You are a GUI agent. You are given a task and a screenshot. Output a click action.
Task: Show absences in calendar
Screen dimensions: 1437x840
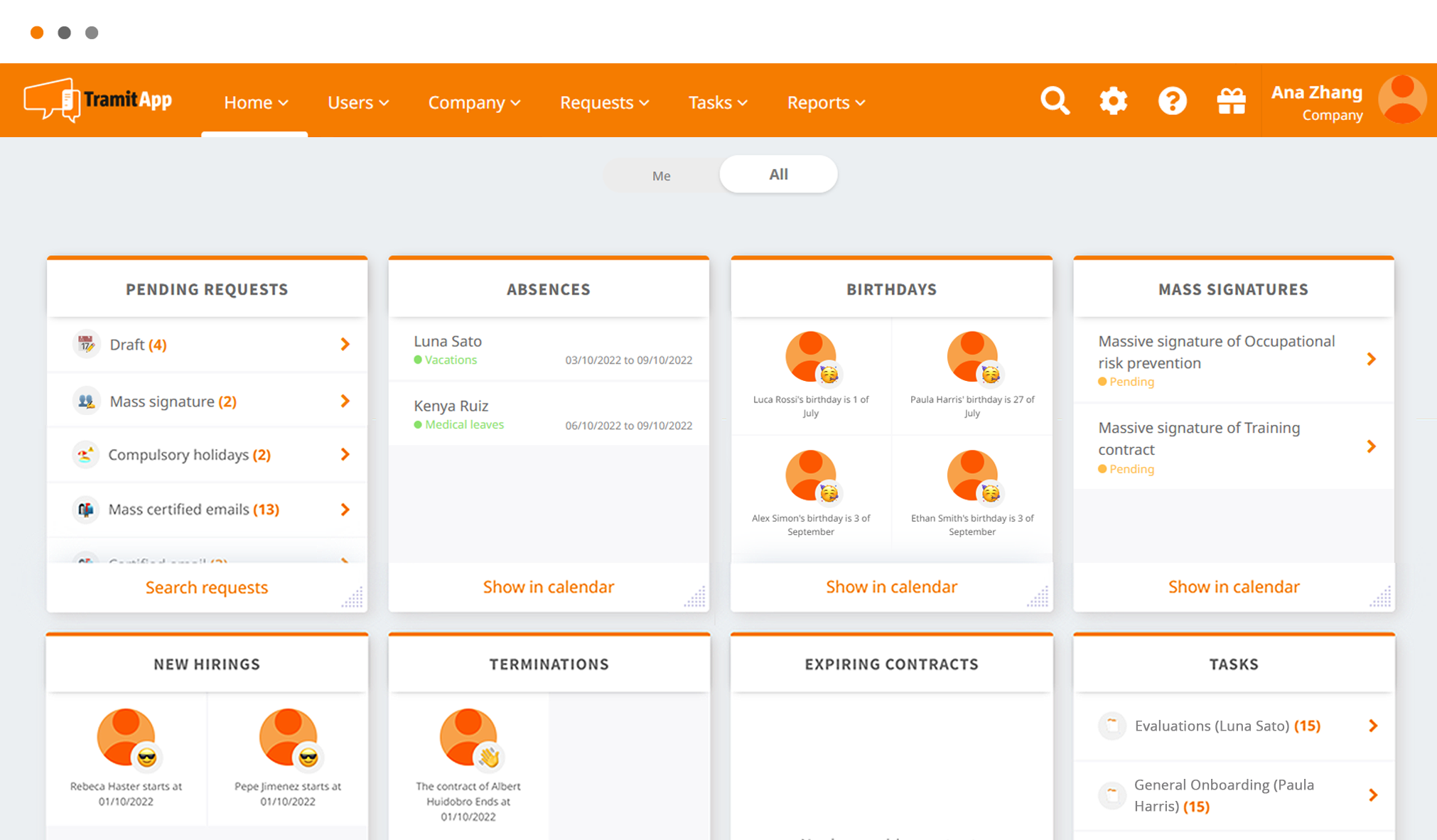[549, 586]
